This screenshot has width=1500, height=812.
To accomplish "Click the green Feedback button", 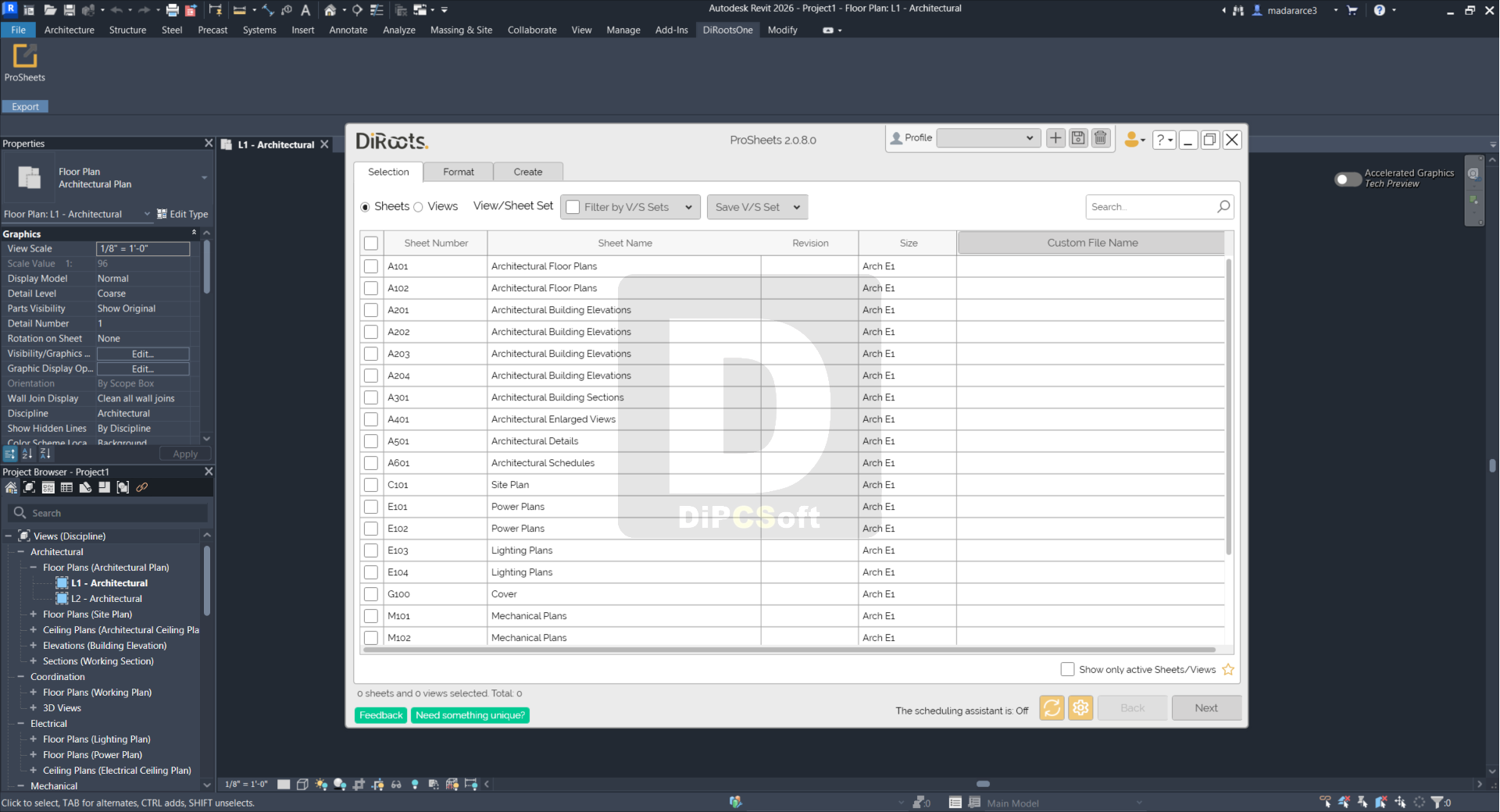I will 381,715.
